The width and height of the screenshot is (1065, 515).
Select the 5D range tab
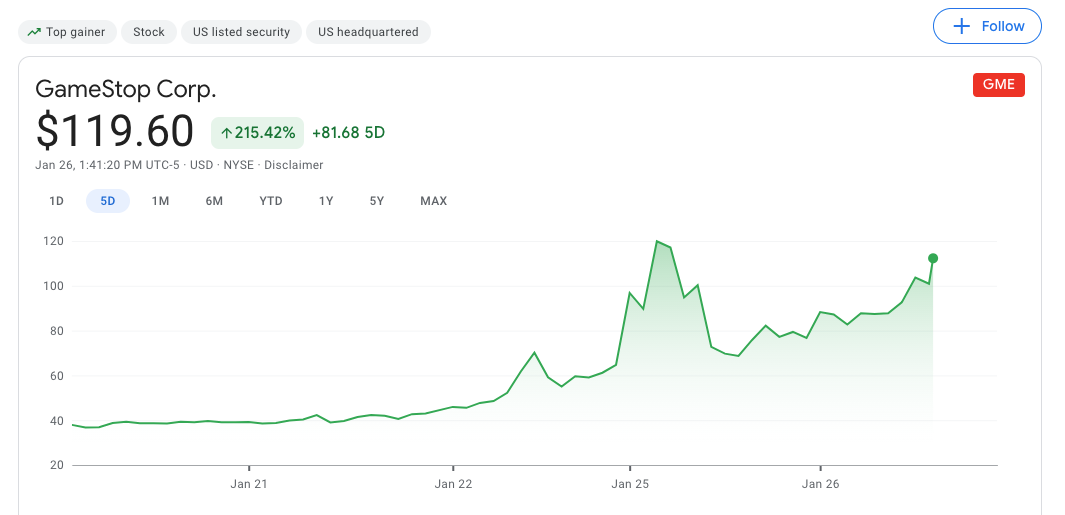click(x=108, y=201)
